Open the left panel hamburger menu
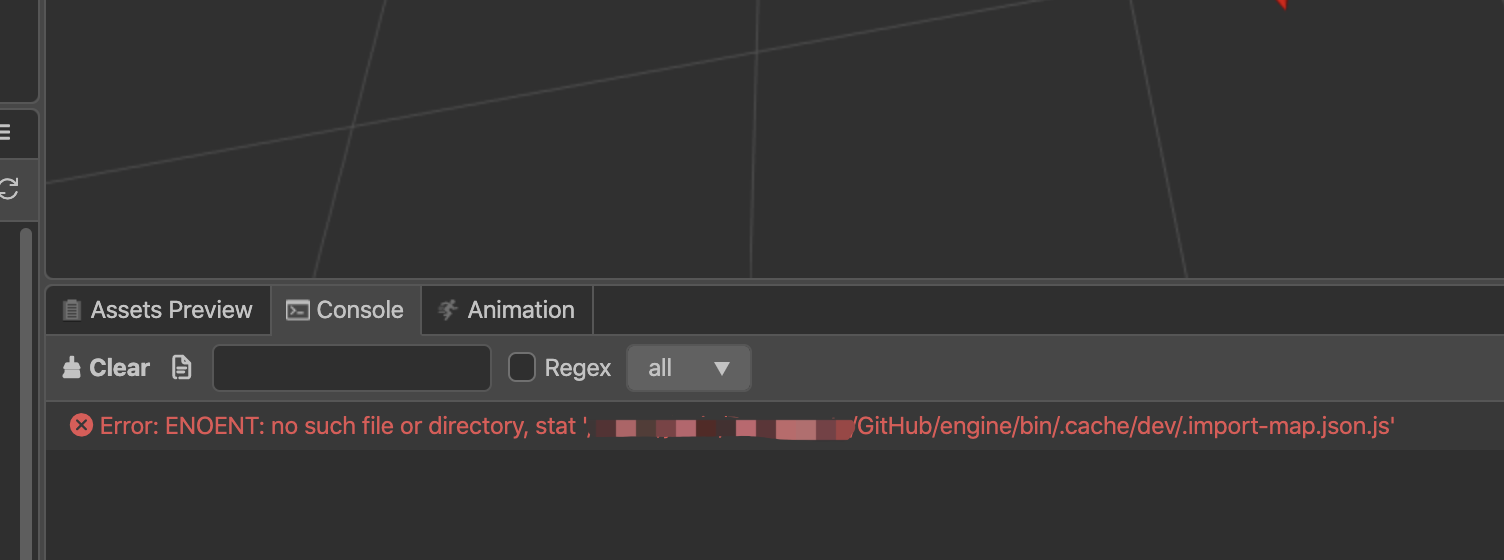The height and width of the screenshot is (560, 1504). pos(5,132)
